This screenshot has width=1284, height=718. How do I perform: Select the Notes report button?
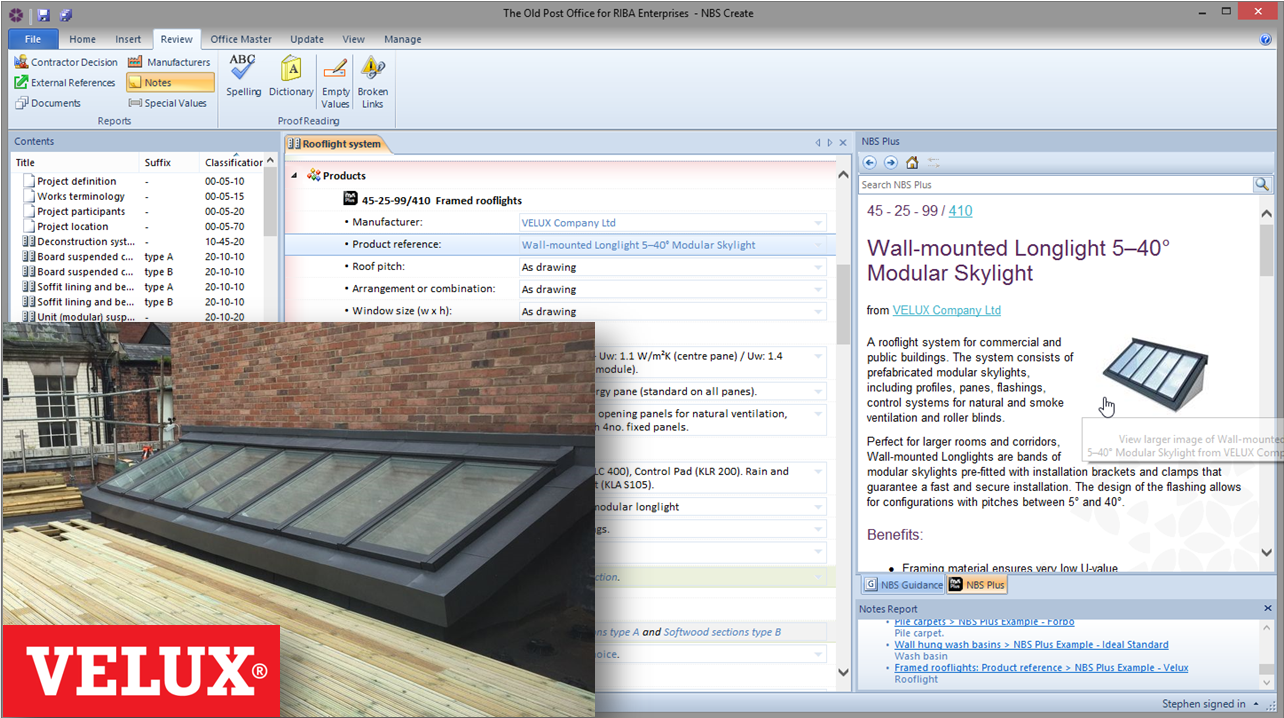tap(170, 82)
